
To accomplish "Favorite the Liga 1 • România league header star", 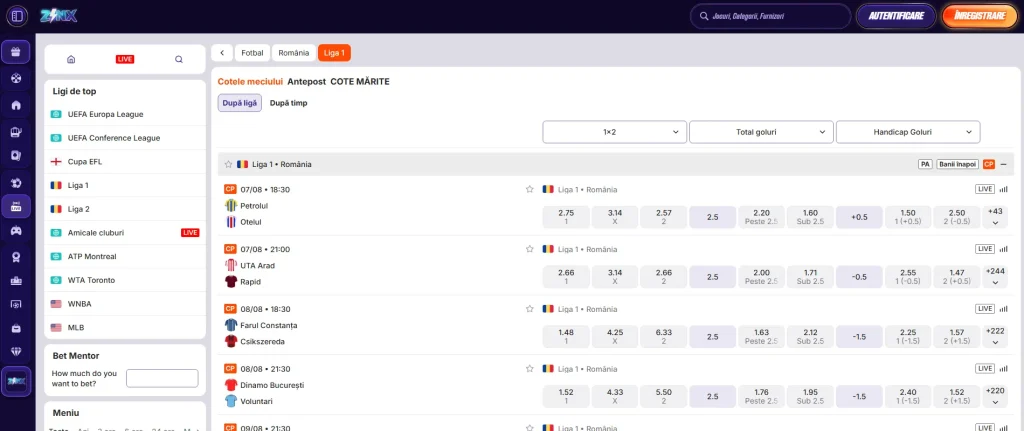I will pos(229,165).
